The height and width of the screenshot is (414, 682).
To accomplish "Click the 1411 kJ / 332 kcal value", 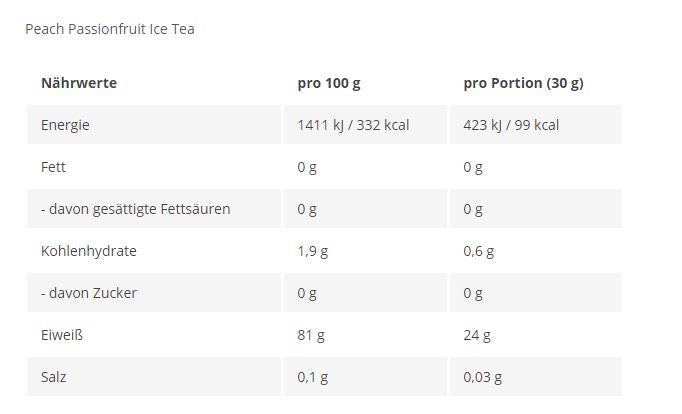I will 353,125.
